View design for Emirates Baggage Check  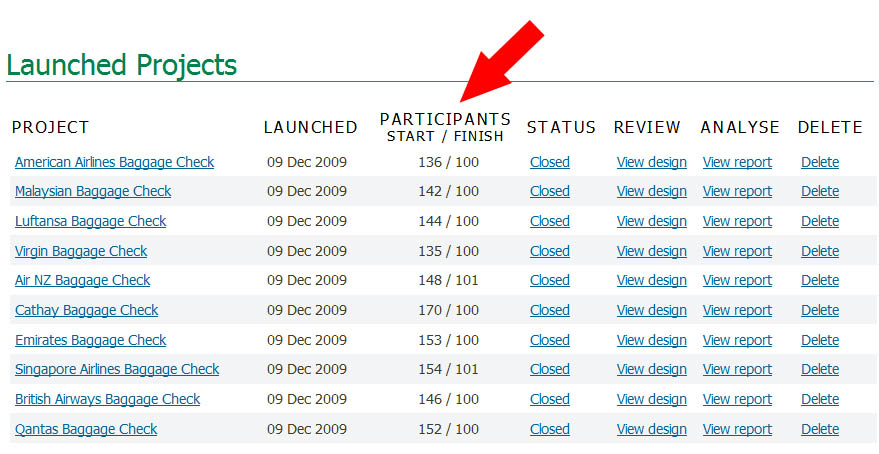point(651,340)
